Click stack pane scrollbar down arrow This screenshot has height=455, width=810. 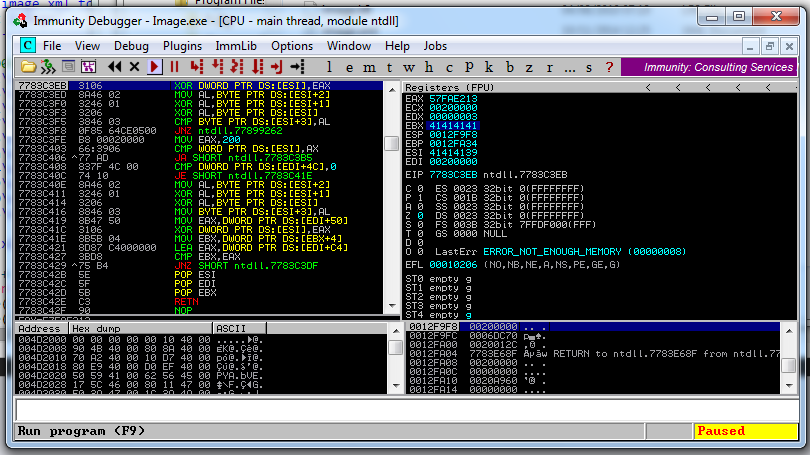coord(789,386)
